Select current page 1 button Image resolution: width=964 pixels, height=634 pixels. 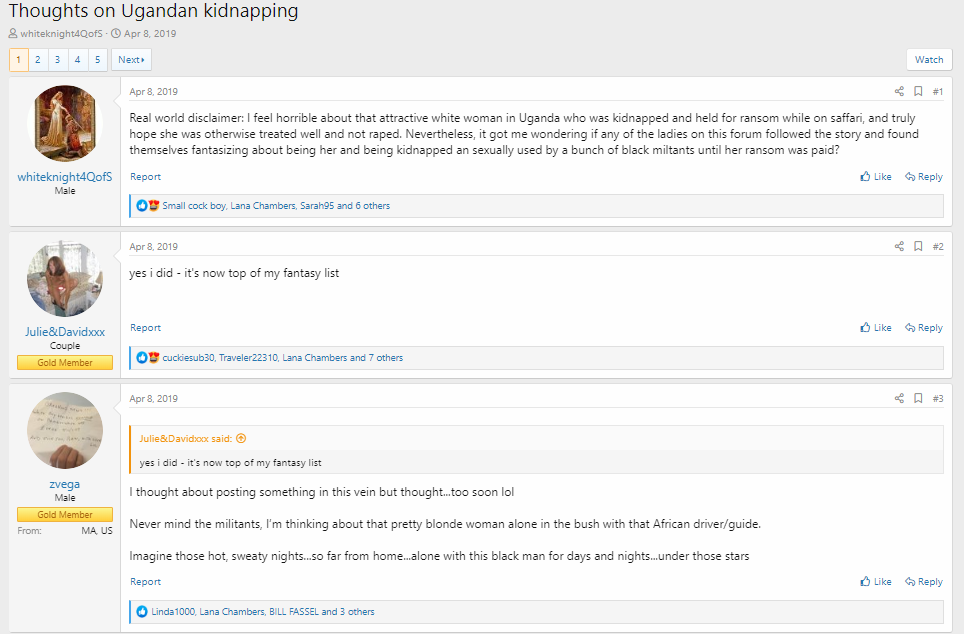pos(18,60)
